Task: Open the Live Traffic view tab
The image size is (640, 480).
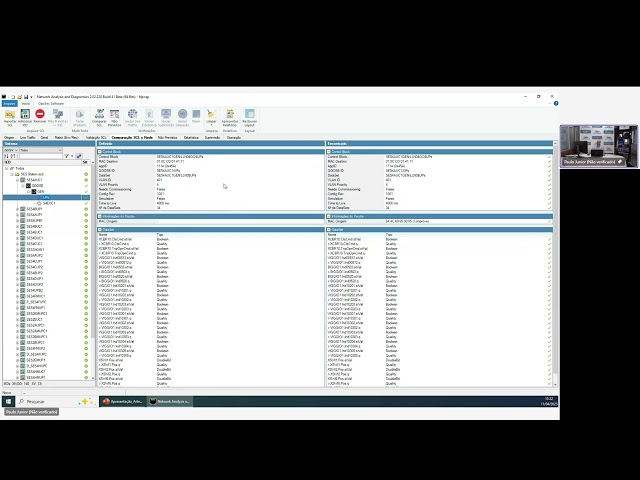Action: click(28, 138)
